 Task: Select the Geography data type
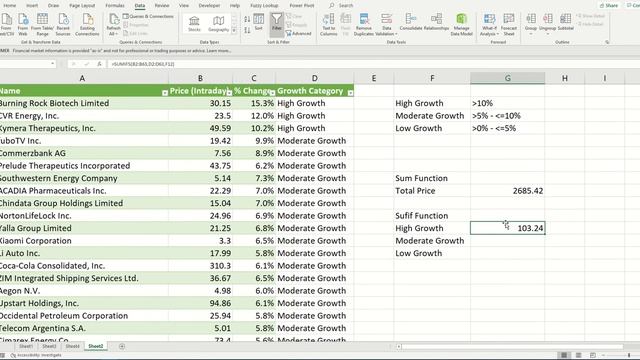click(218, 24)
